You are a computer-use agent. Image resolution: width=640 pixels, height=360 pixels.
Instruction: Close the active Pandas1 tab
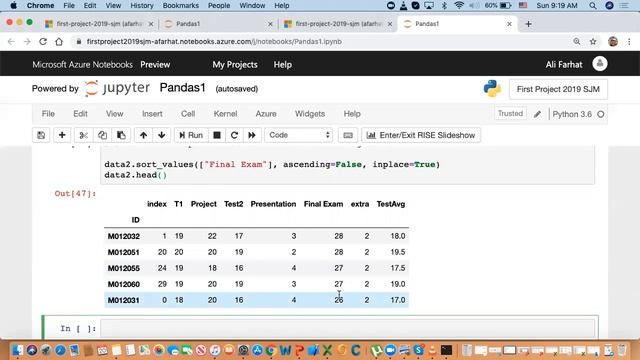pos(509,24)
